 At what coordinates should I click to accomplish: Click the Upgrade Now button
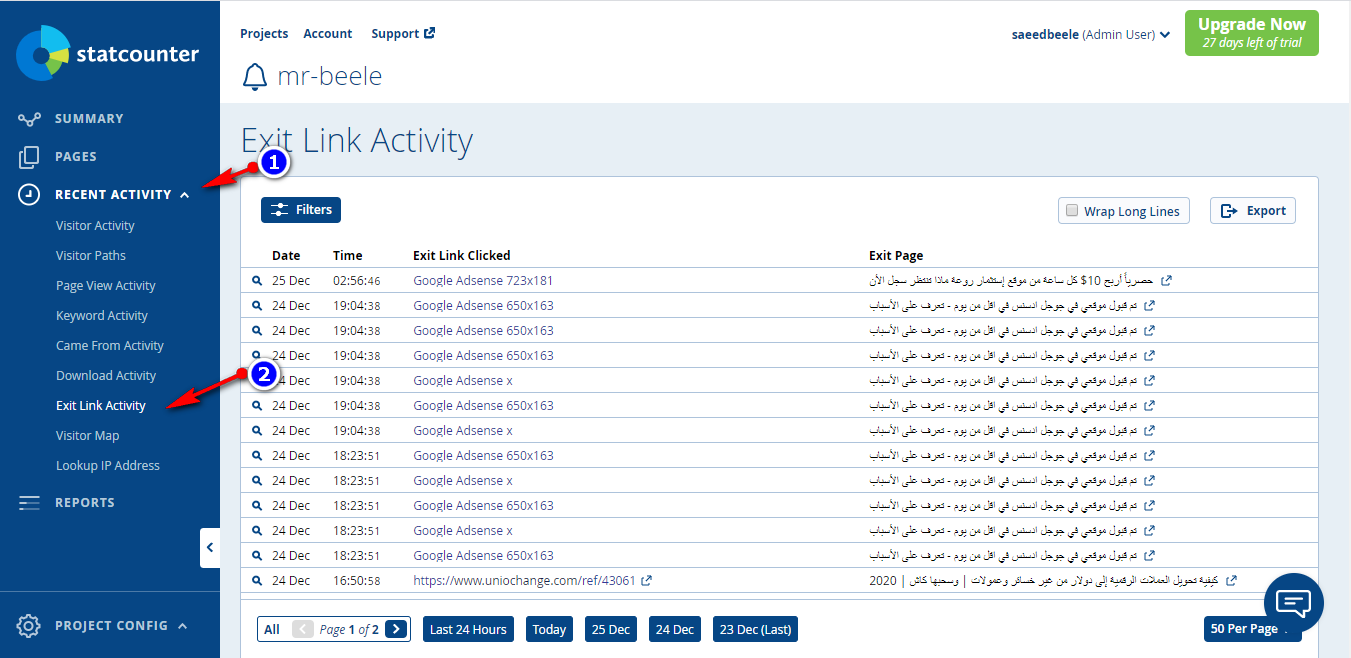(x=1252, y=33)
